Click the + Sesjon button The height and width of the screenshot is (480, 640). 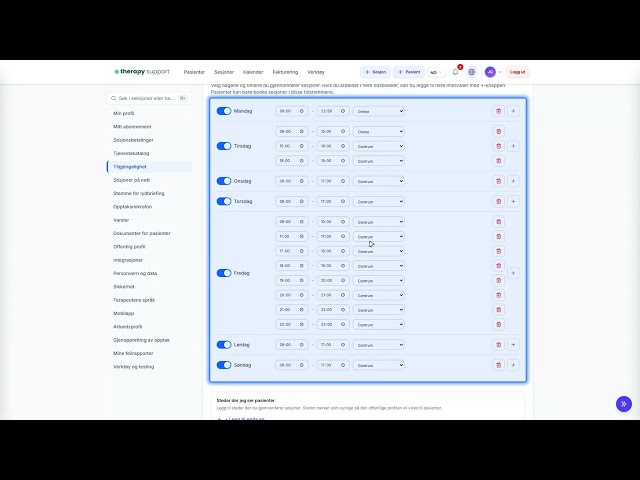376,72
